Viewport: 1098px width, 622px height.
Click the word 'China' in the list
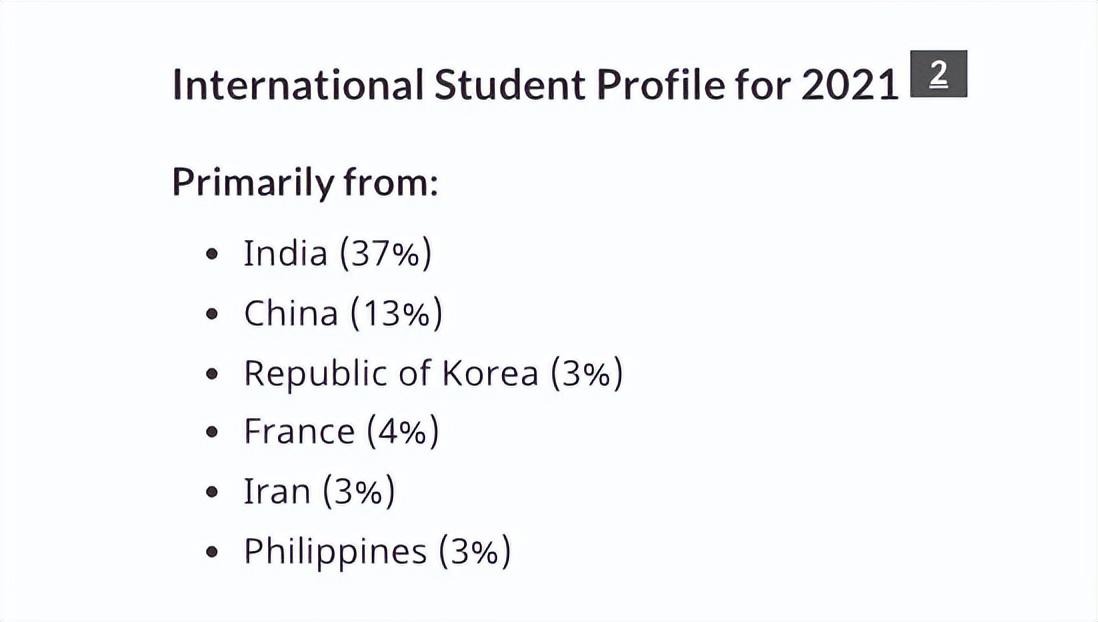291,313
